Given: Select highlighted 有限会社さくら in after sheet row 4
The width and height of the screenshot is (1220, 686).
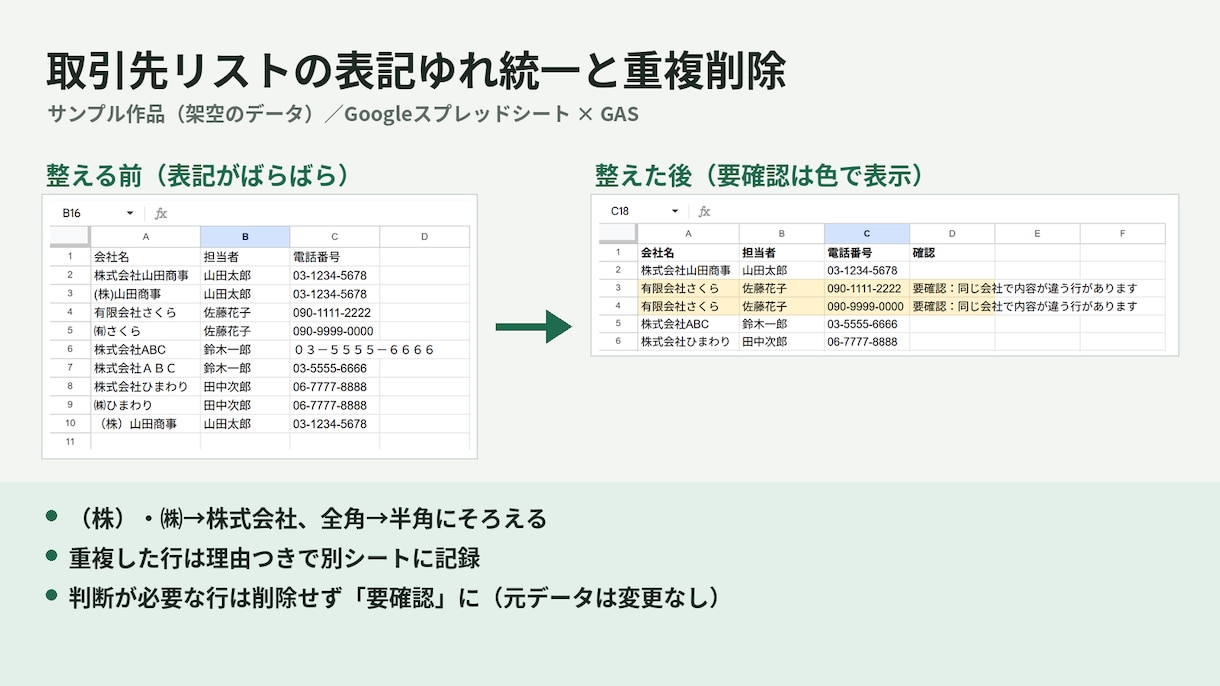Looking at the screenshot, I should tap(688, 306).
